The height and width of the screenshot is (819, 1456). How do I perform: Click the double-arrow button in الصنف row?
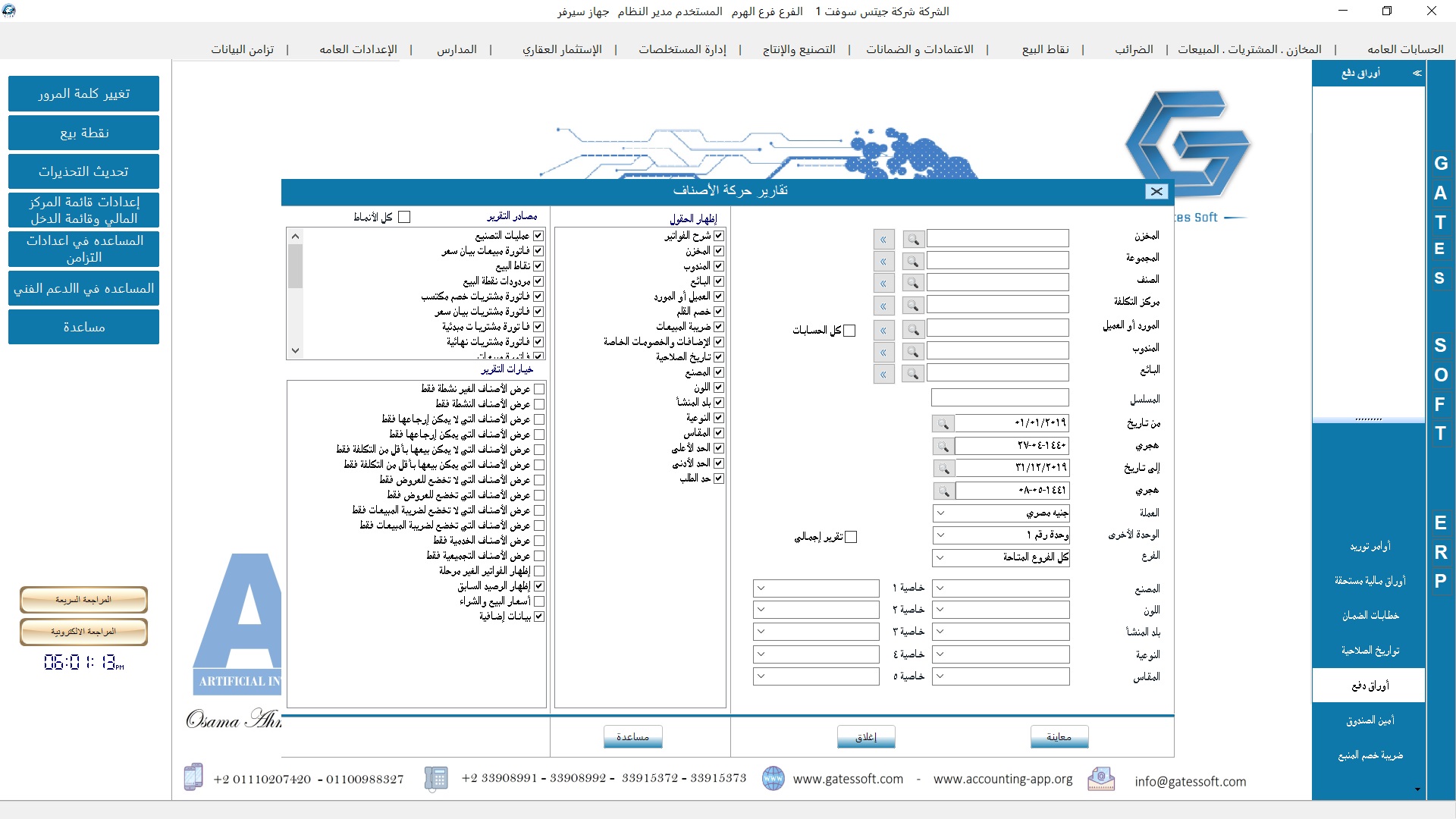coord(883,284)
